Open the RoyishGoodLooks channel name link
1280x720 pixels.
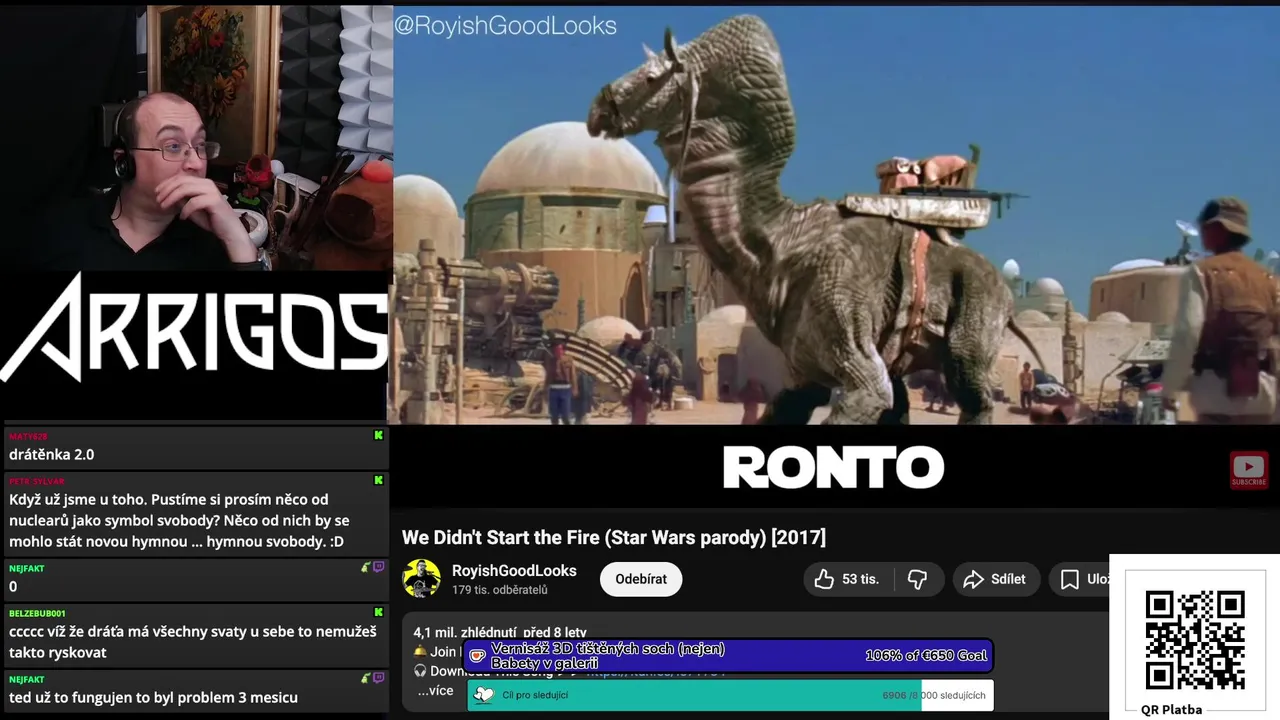[x=514, y=571]
